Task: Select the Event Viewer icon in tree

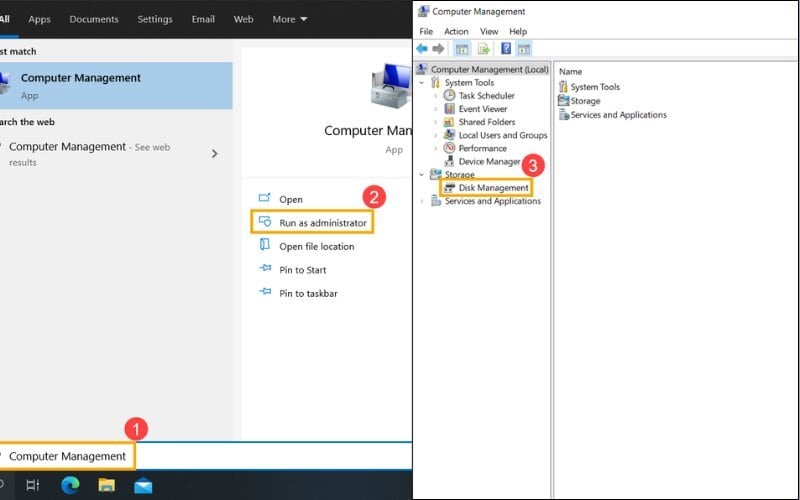Action: [x=449, y=109]
